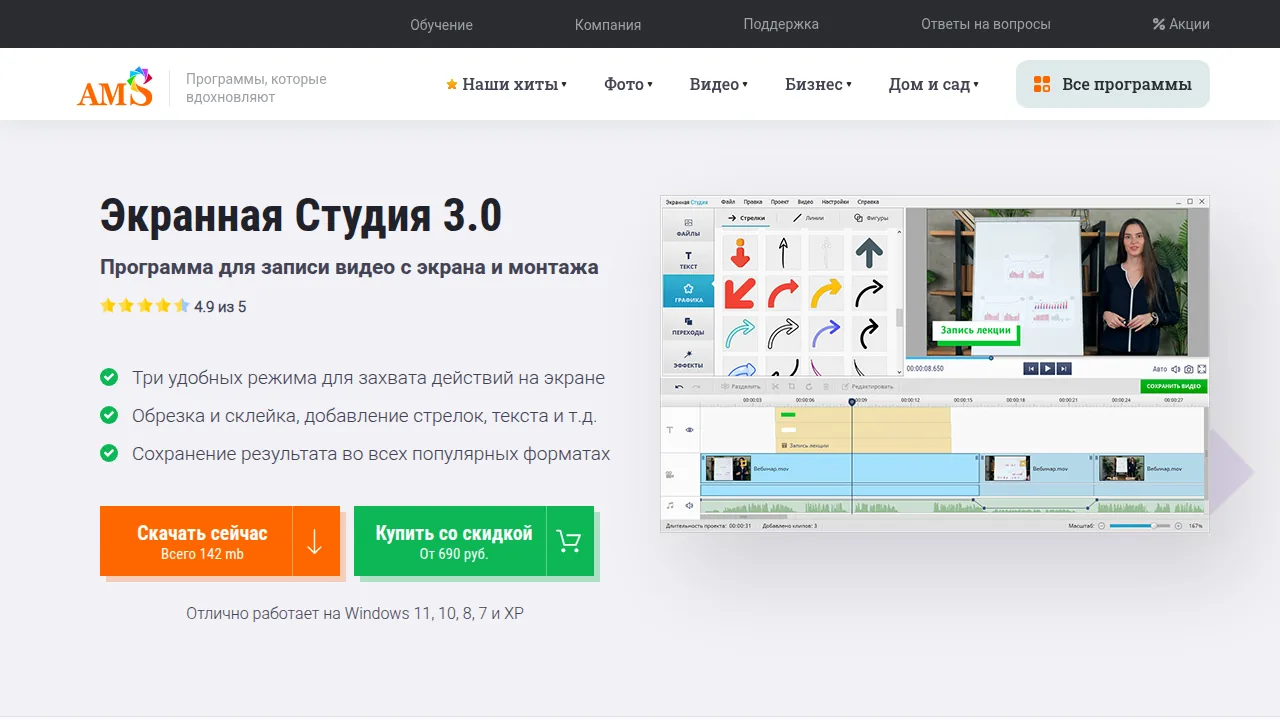
Task: Select the red down arrow with orange dot
Action: [740, 253]
